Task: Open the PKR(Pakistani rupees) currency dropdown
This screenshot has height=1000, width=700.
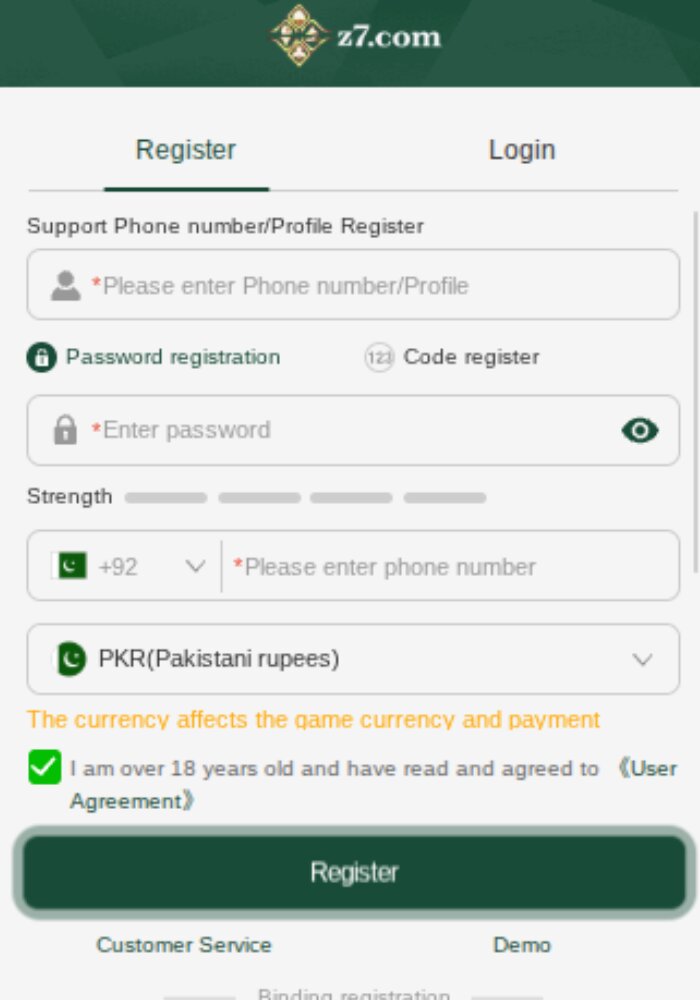Action: pos(353,659)
